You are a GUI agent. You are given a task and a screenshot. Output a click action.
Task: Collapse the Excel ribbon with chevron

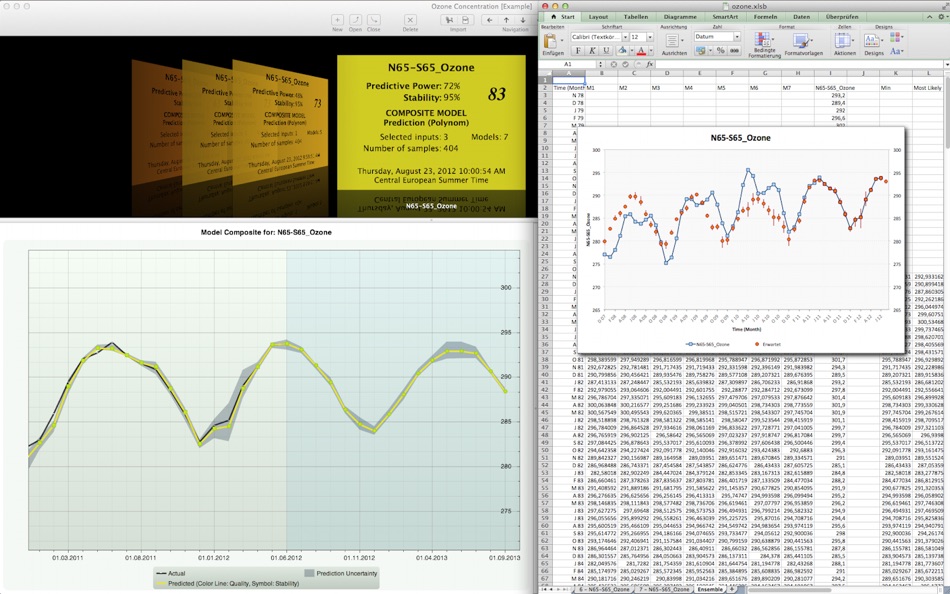point(928,17)
